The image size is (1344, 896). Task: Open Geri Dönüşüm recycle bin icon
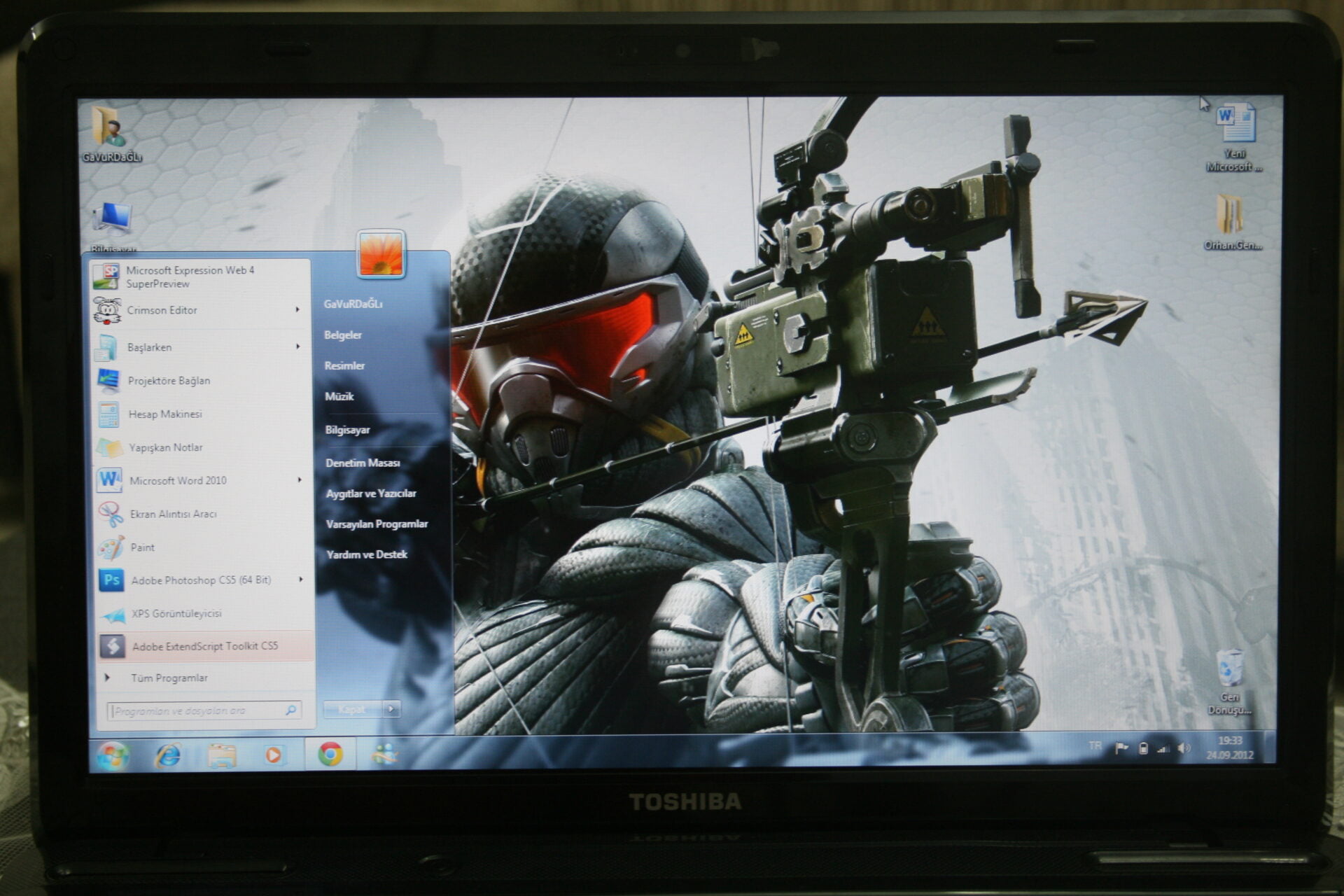tap(1230, 682)
